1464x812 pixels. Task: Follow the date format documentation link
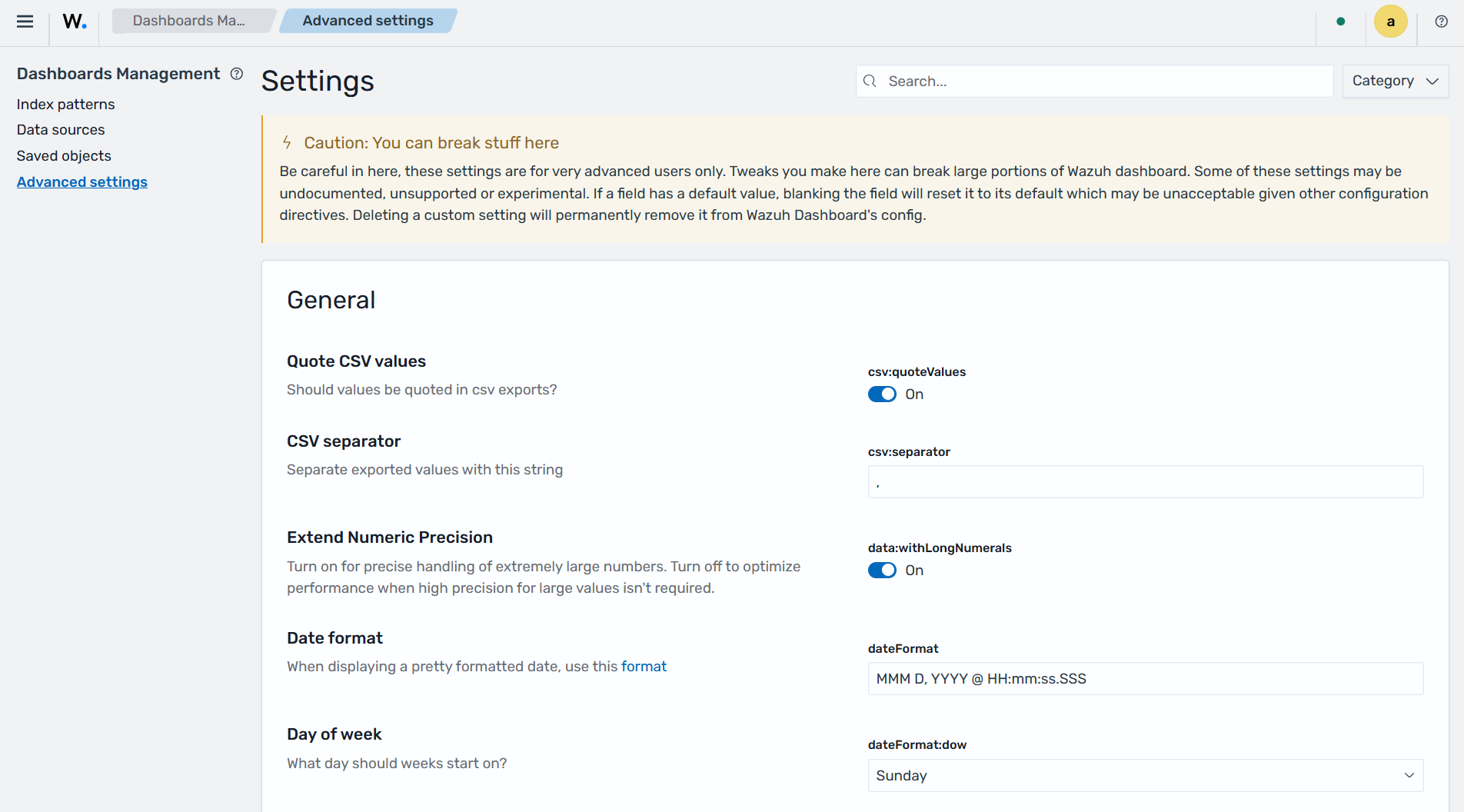click(644, 667)
